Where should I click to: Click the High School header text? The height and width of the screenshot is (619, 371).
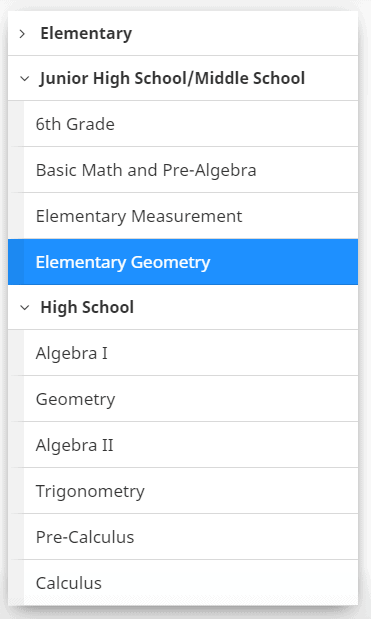pyautogui.click(x=87, y=307)
